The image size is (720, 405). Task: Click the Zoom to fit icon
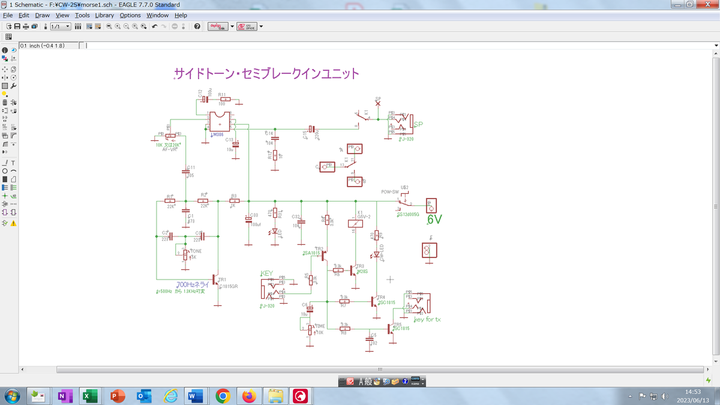click(x=109, y=26)
